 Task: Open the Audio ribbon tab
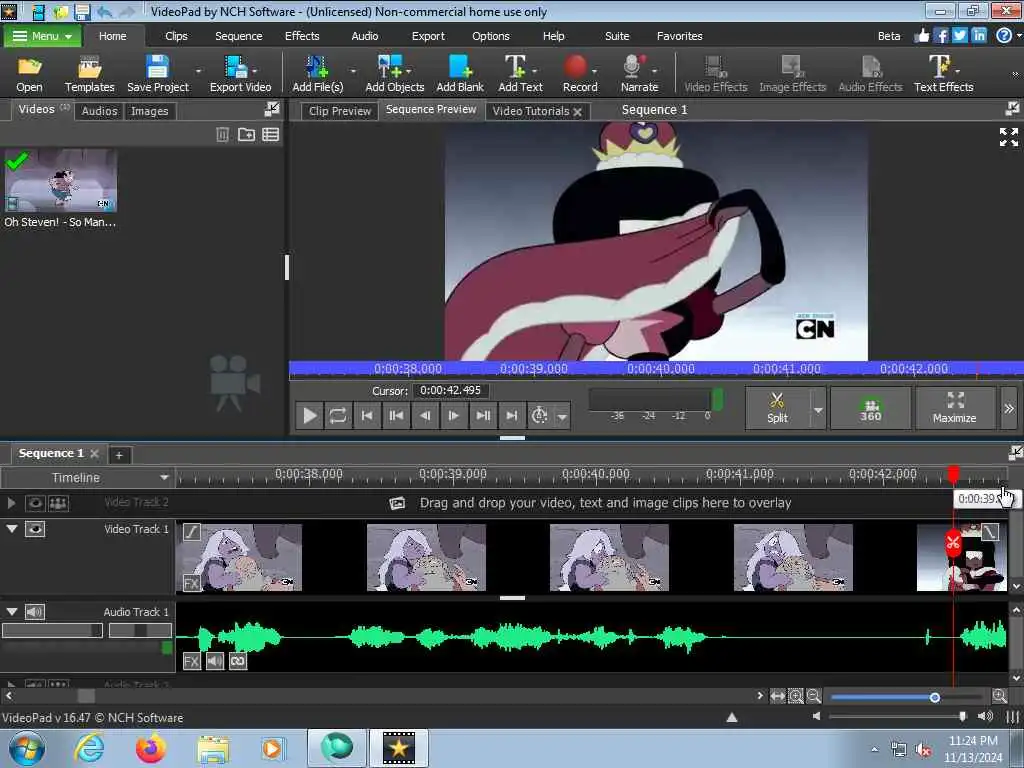[x=364, y=36]
